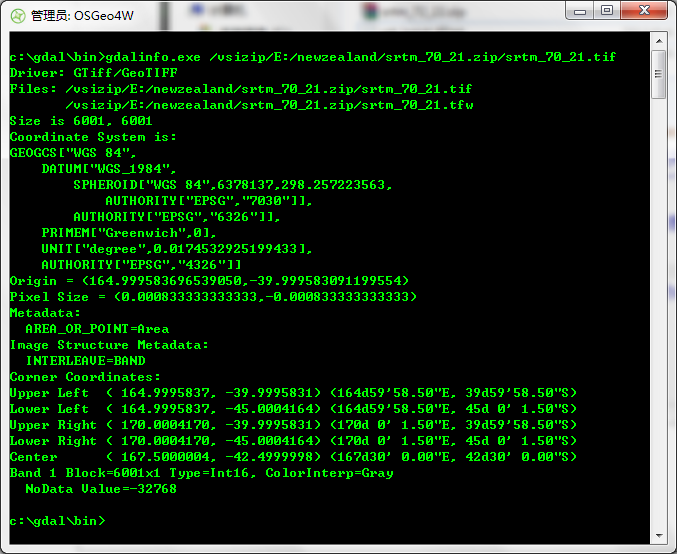The width and height of the screenshot is (677, 554).
Task: Click the gdalinfo.exe command line text
Action: [x=313, y=57]
